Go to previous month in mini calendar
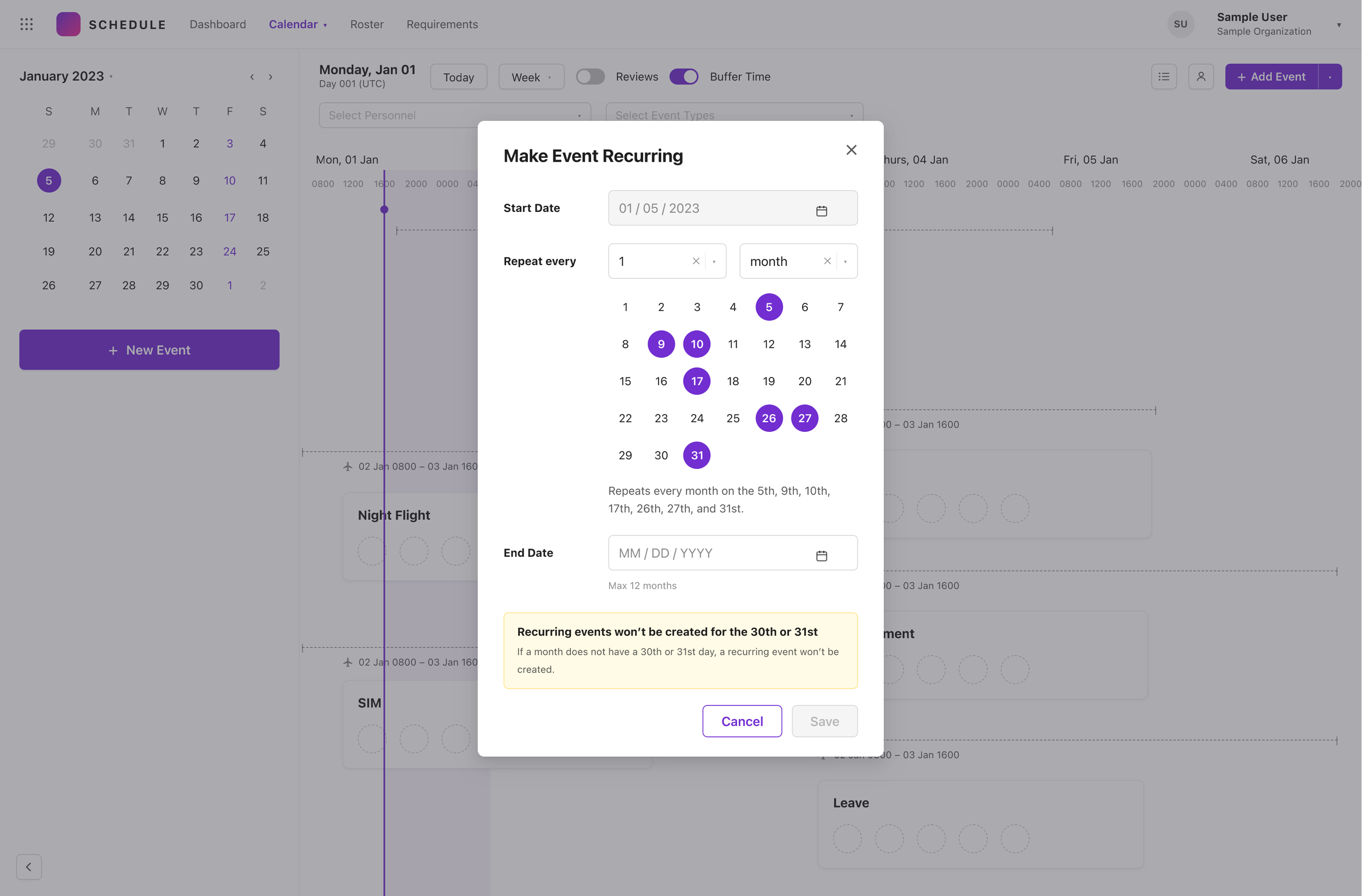The height and width of the screenshot is (896, 1362). (252, 77)
